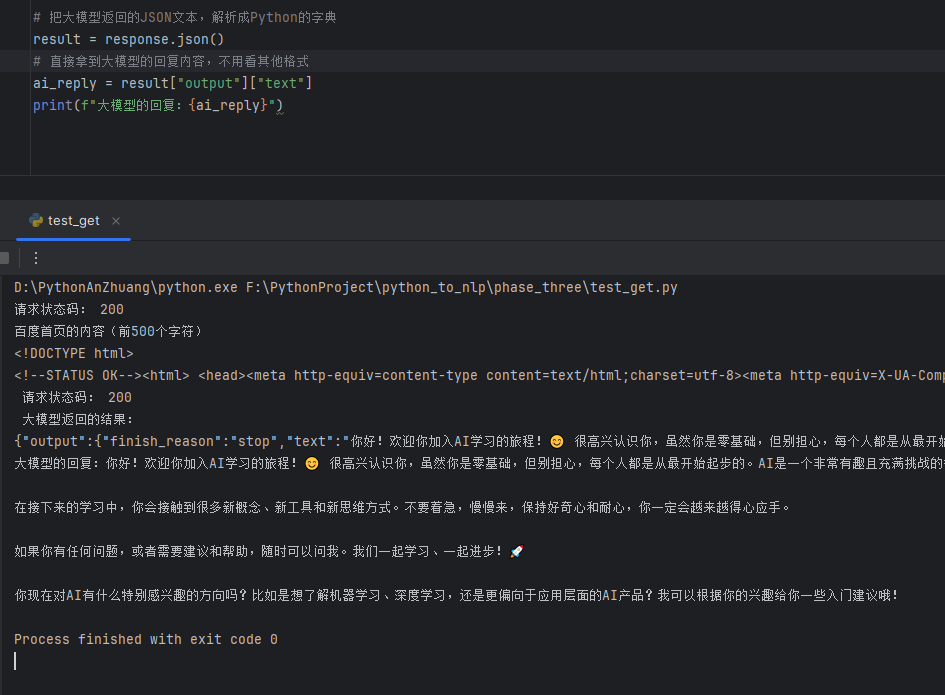This screenshot has width=945, height=695.
Task: Click the stop process button
Action: click(4, 259)
